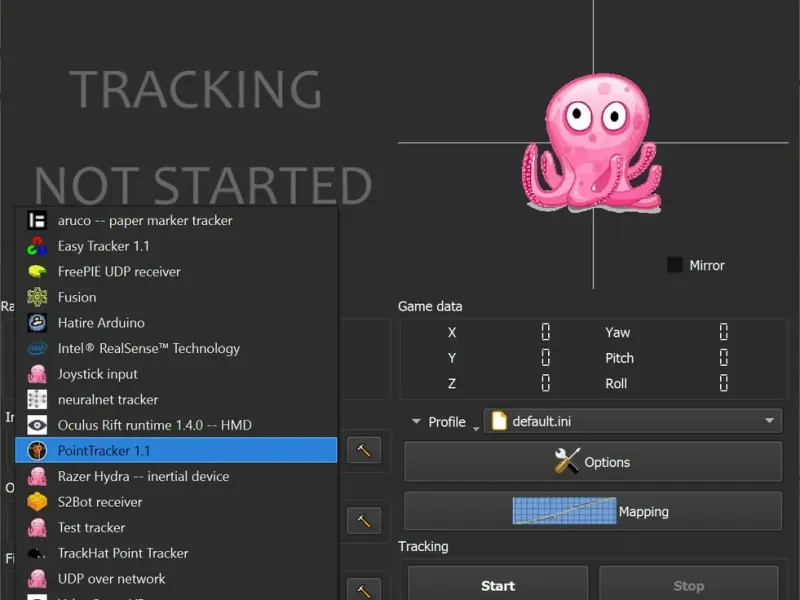Screen dimensions: 800x600
Task: Click the Roll label in Game data
Action: [x=616, y=384]
